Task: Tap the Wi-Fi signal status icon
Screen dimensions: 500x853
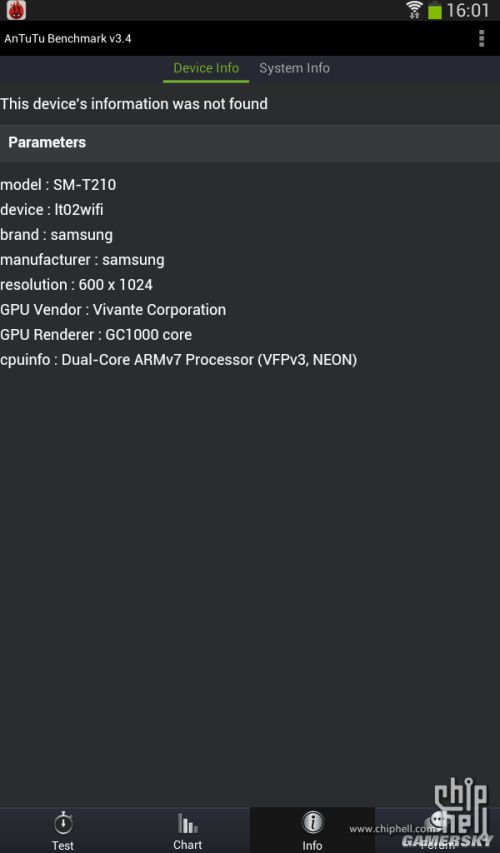Action: coord(414,9)
